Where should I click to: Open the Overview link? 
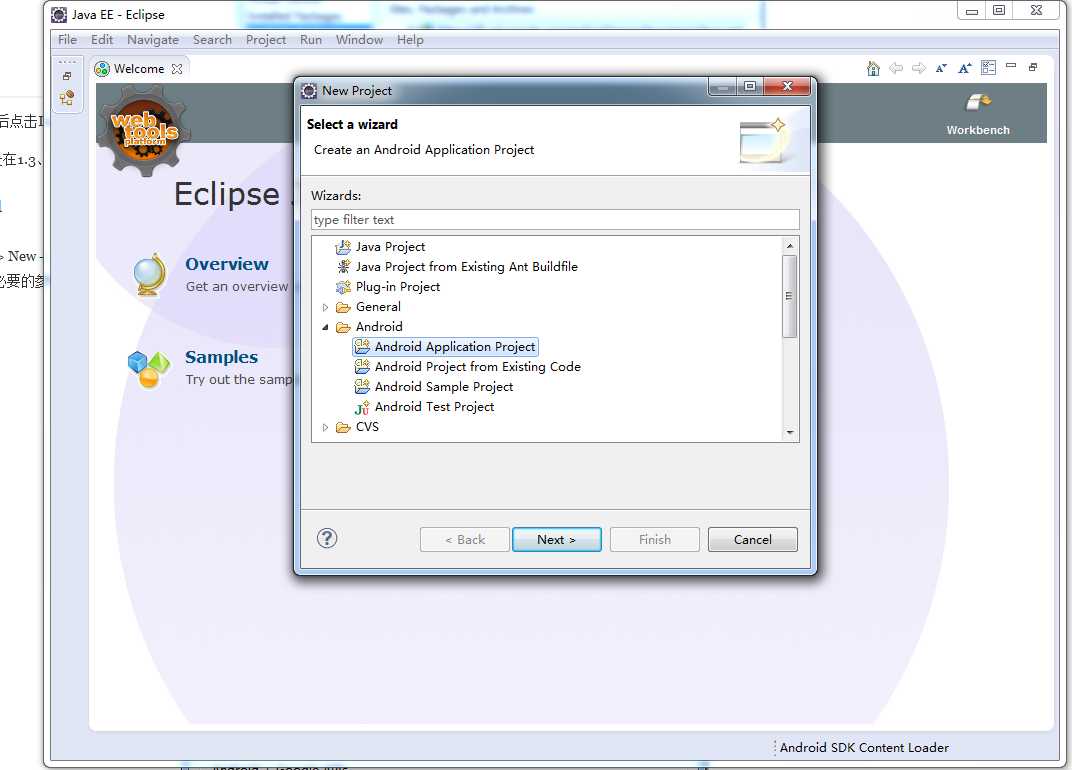coord(227,264)
